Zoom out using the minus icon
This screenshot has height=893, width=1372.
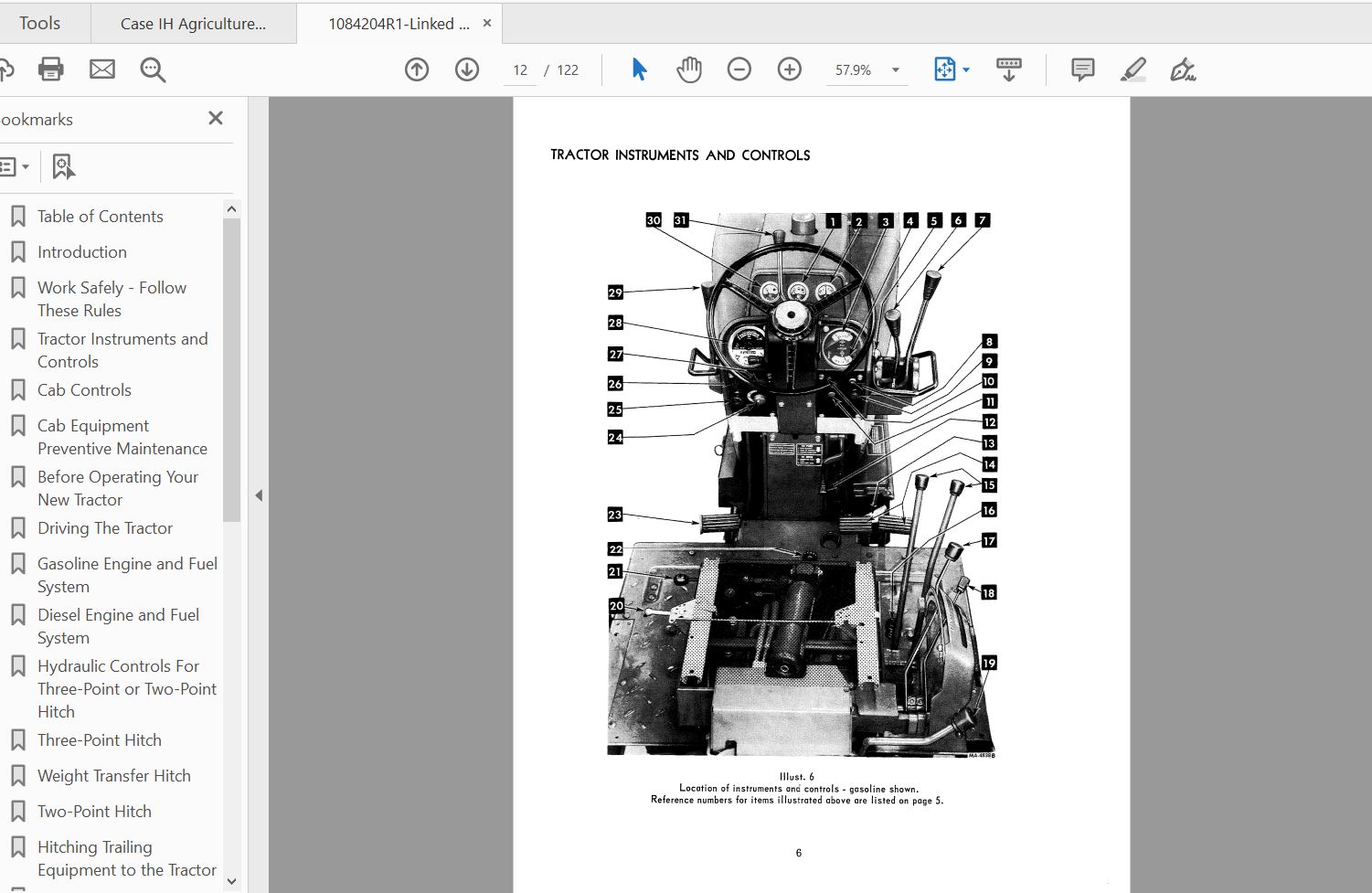[739, 69]
